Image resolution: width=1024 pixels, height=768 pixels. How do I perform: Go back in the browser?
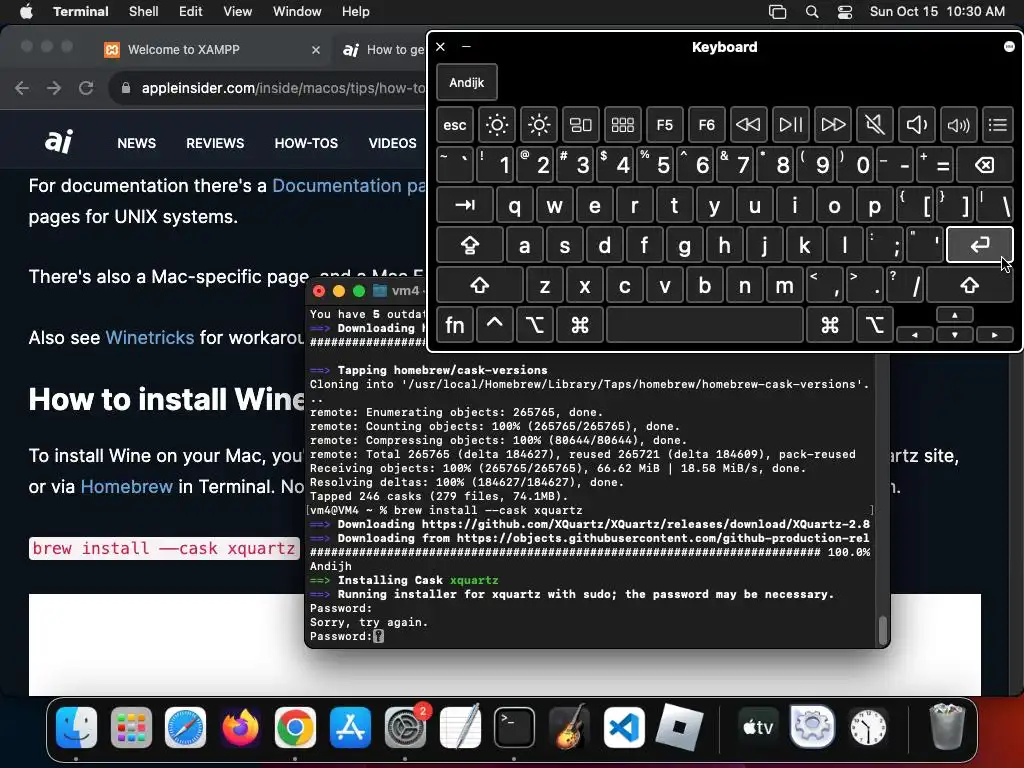[x=22, y=88]
